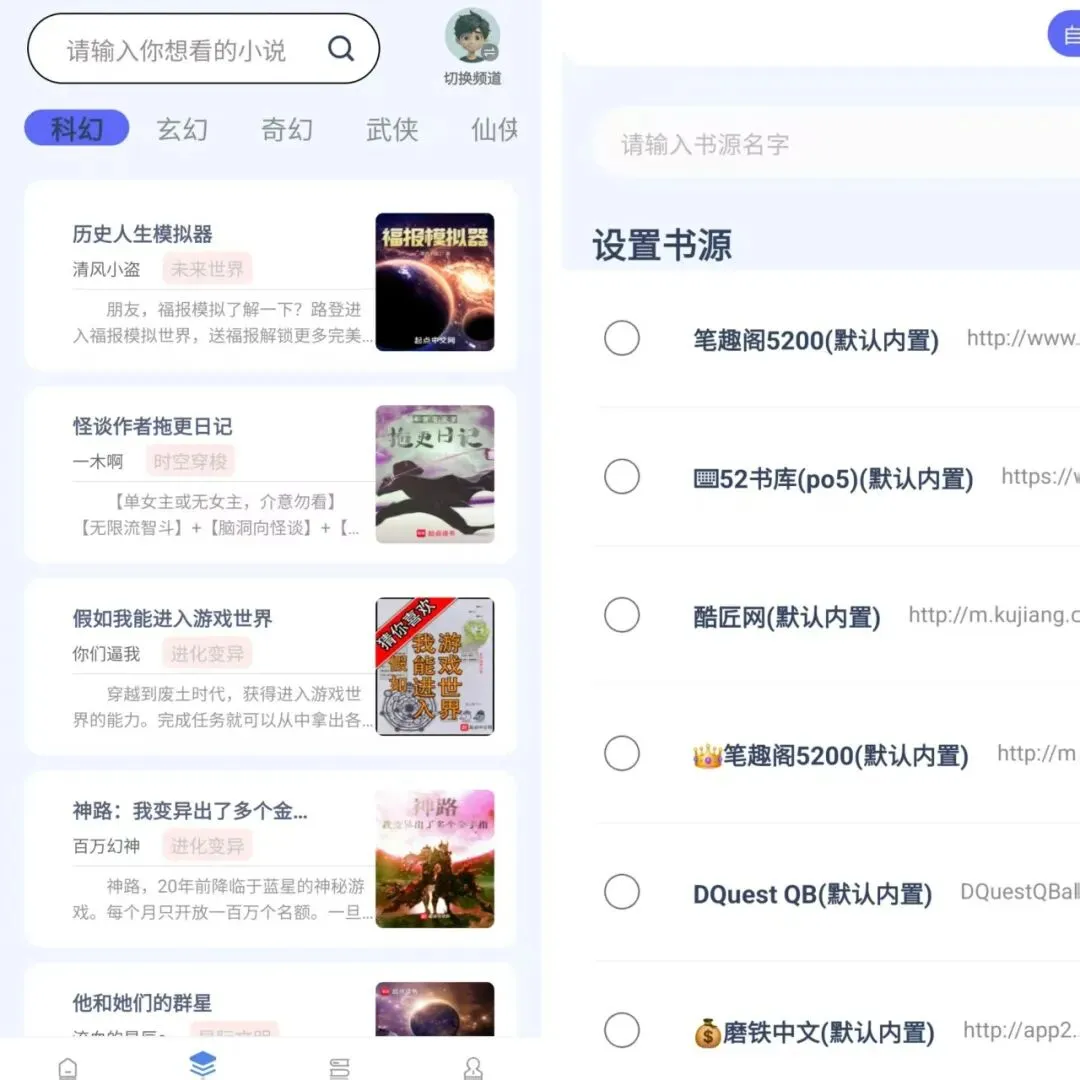The image size is (1080, 1080).
Task: Tap the 切换频道 avatar icon
Action: tap(472, 36)
